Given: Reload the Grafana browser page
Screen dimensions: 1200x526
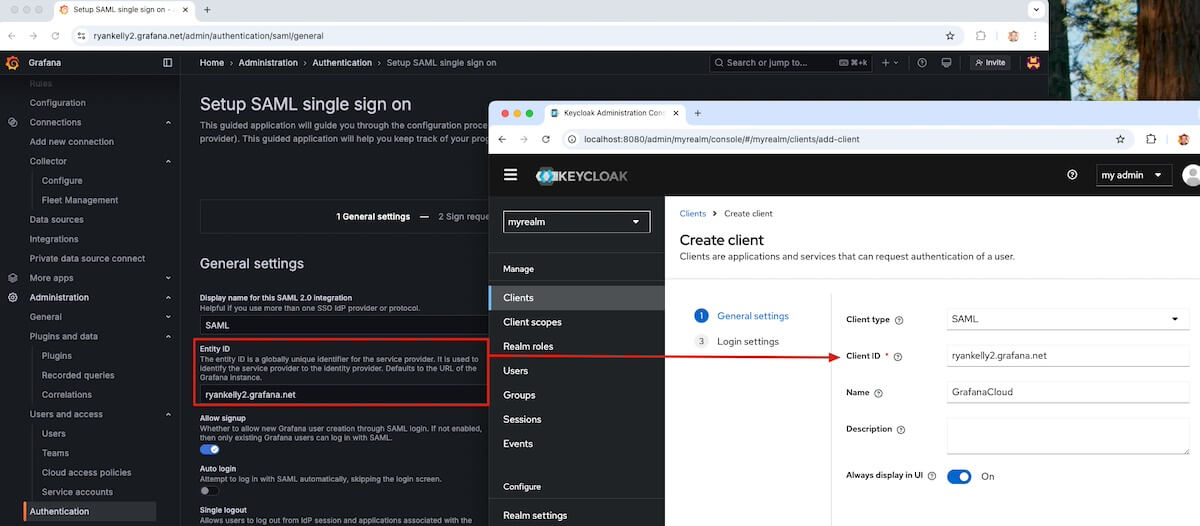Looking at the screenshot, I should point(56,35).
